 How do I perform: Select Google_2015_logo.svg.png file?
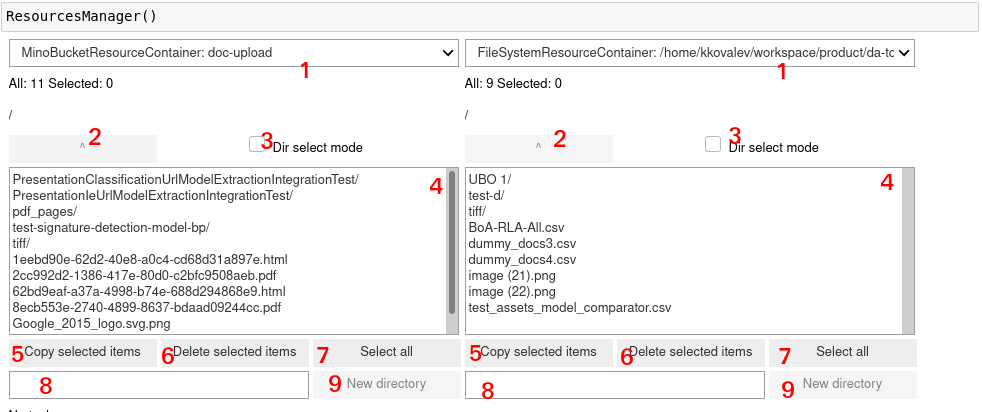[91, 324]
